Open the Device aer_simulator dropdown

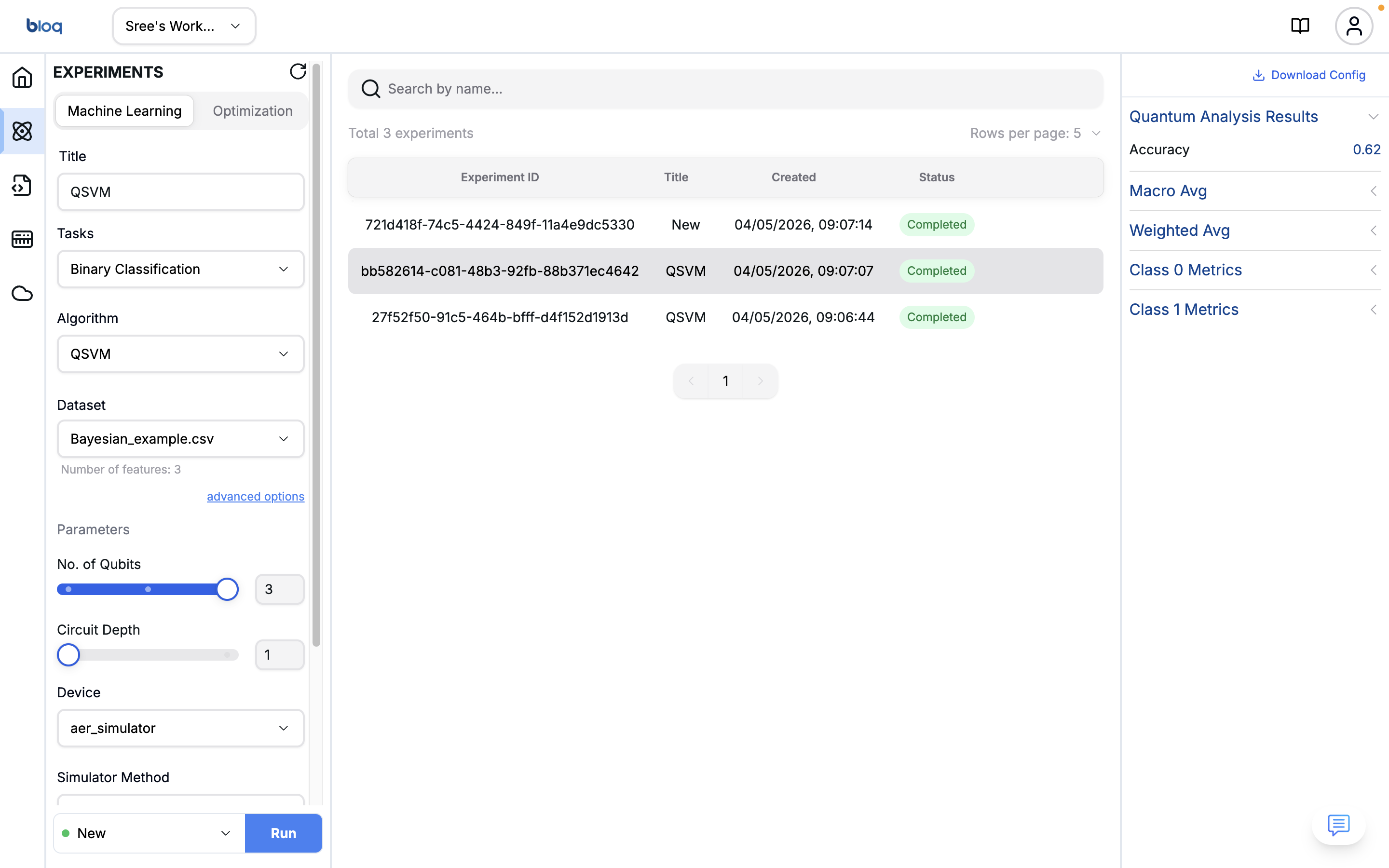(180, 728)
